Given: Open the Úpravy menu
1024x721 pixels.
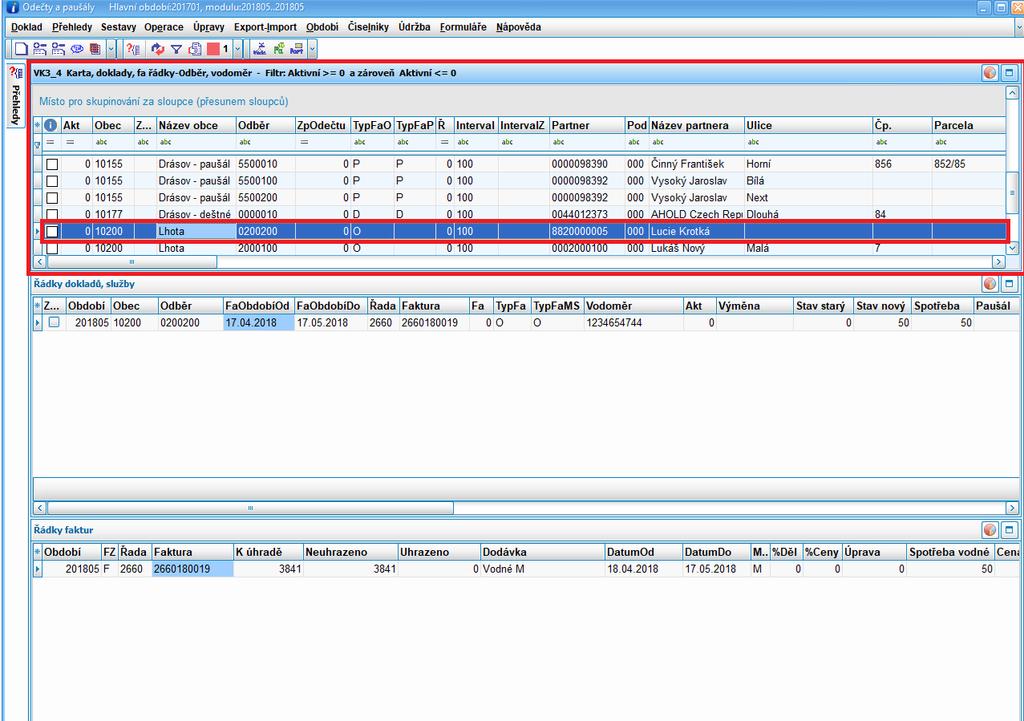Looking at the screenshot, I should tap(208, 27).
